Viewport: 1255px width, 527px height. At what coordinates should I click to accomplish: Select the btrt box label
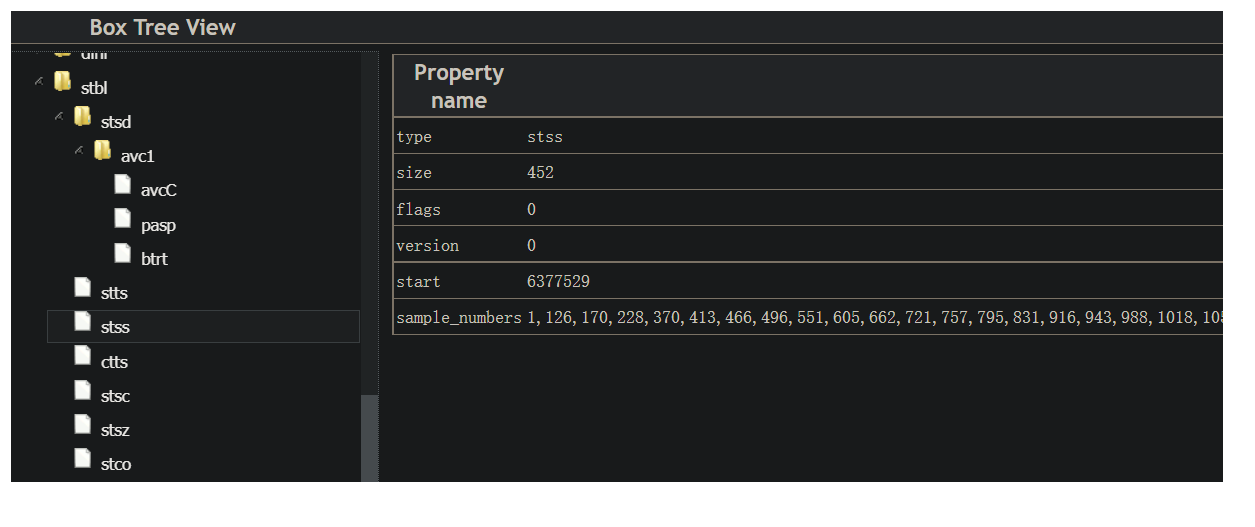pyautogui.click(x=154, y=259)
